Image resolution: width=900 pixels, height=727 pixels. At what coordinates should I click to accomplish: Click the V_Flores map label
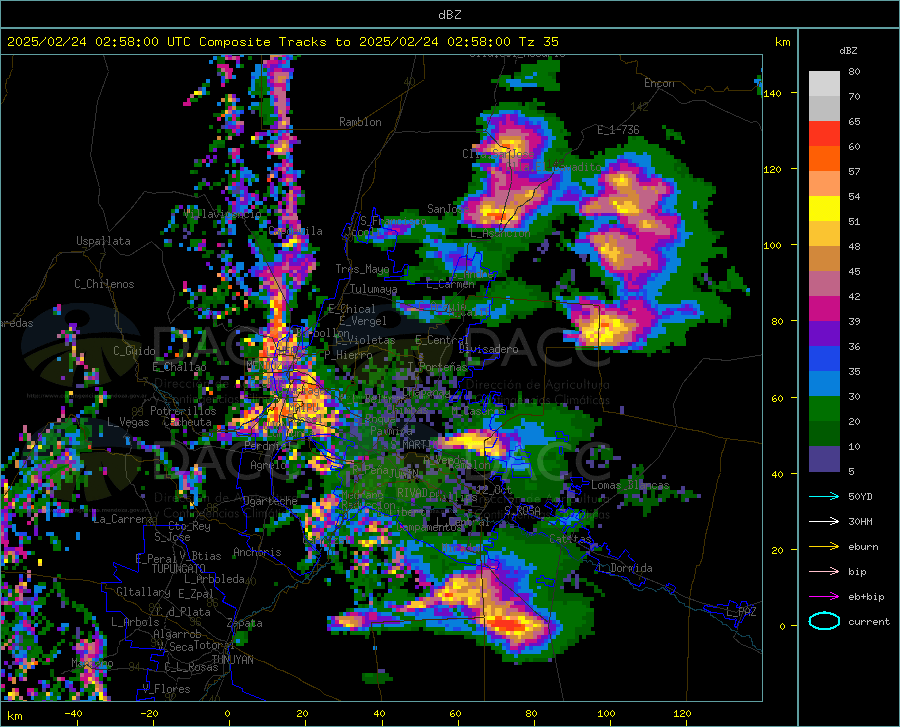pos(166,689)
